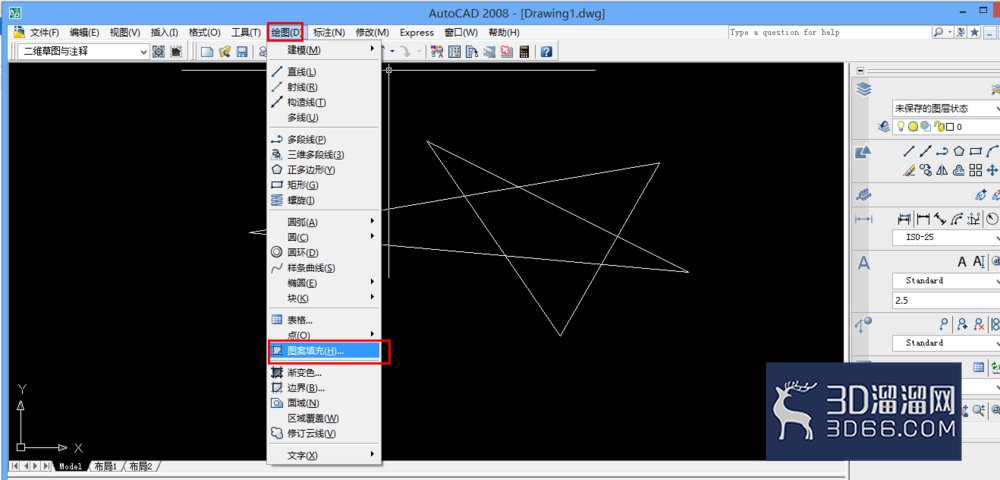Choose 图案填充(H)... from the draw menu
1000x480 pixels.
point(323,351)
